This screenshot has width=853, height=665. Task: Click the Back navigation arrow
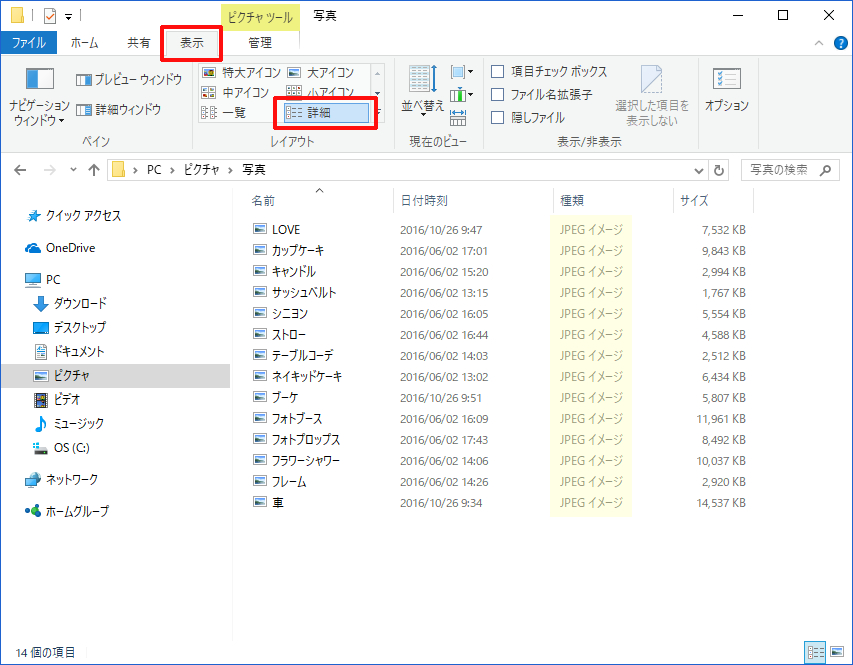point(20,170)
